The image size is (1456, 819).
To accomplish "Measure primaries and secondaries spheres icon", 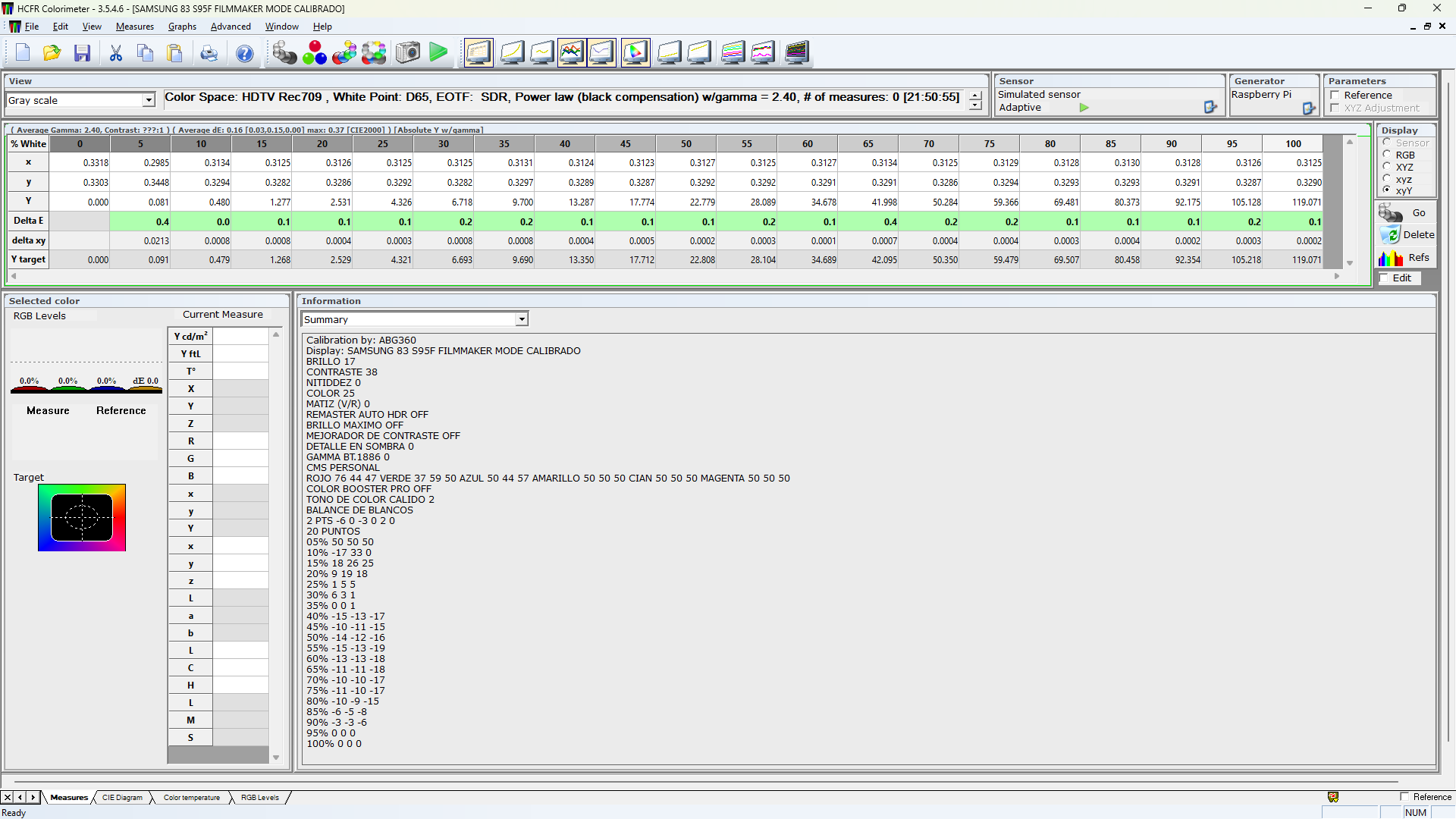I will pyautogui.click(x=344, y=53).
